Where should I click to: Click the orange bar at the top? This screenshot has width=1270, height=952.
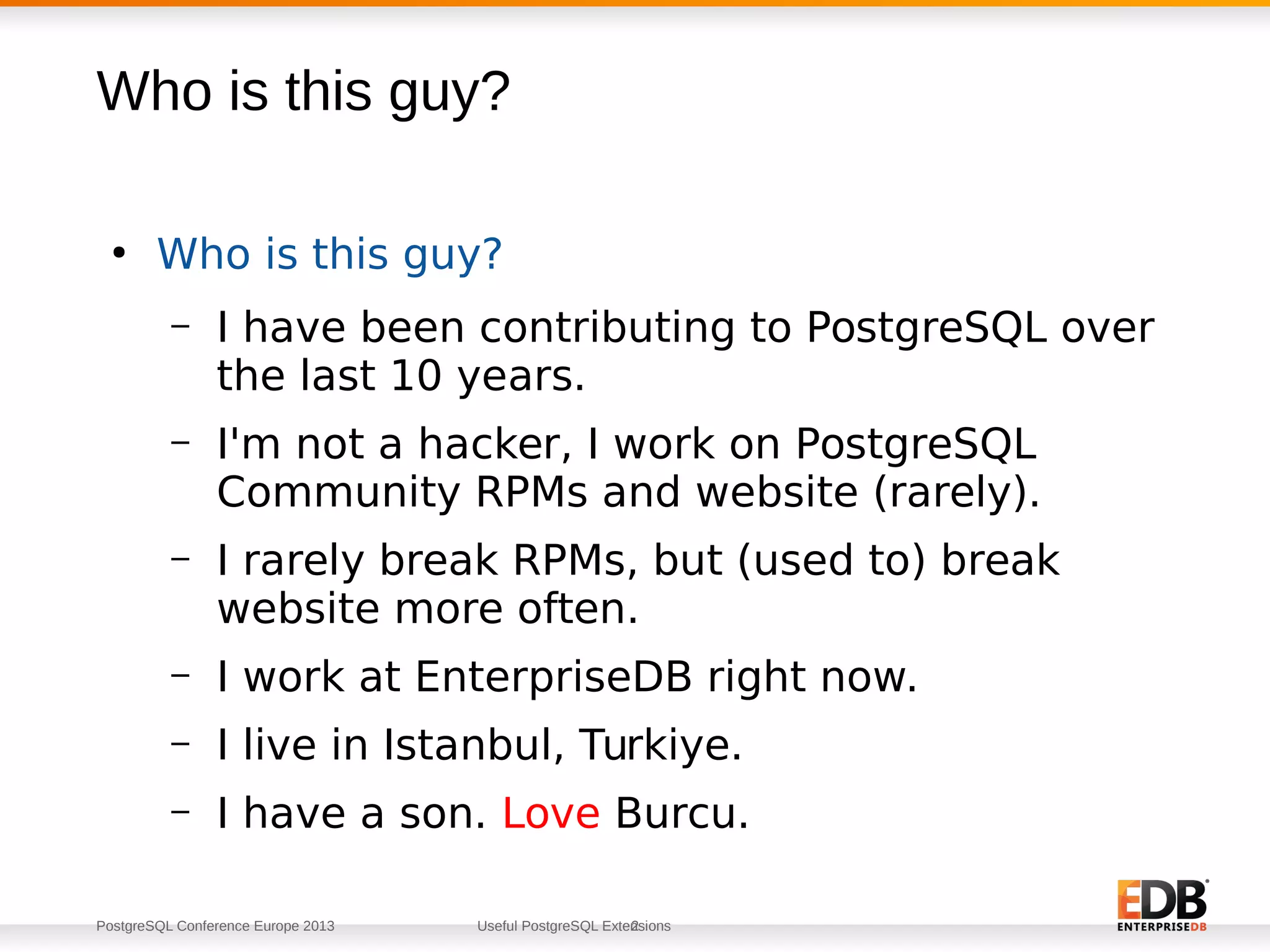(x=635, y=3)
